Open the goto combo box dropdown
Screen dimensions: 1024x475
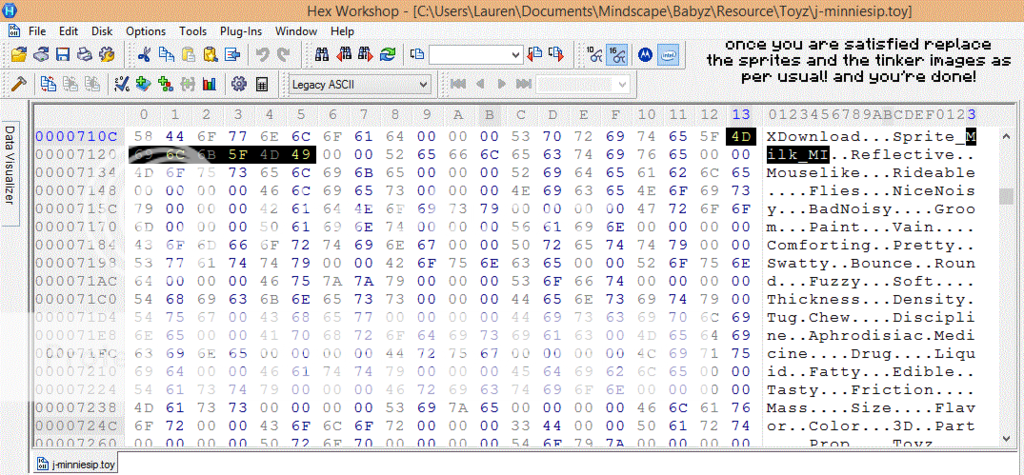(x=515, y=55)
